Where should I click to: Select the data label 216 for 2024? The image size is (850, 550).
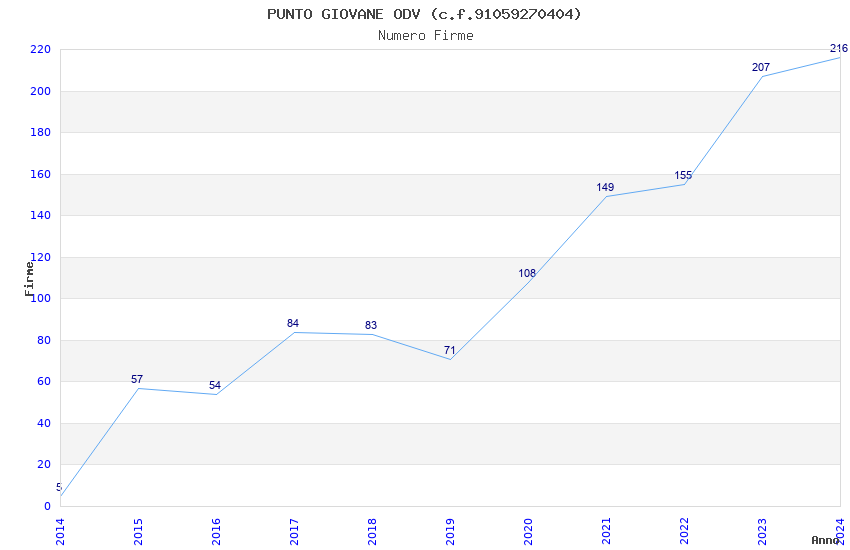(x=839, y=48)
